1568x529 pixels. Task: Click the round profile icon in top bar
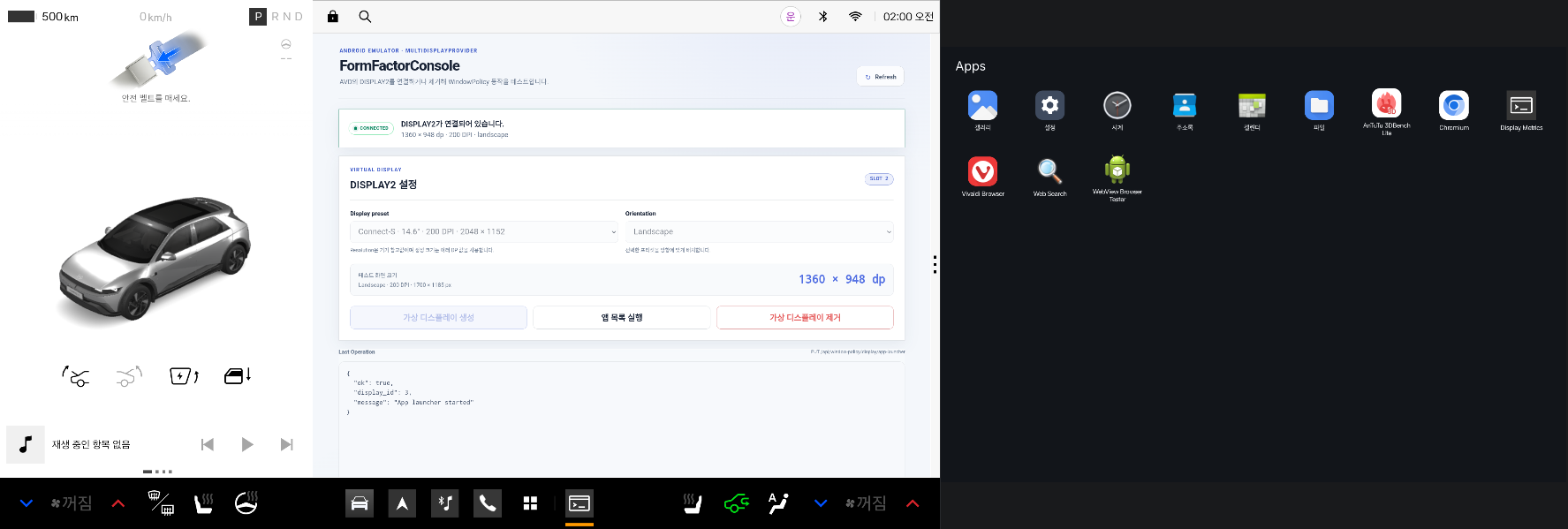(791, 16)
